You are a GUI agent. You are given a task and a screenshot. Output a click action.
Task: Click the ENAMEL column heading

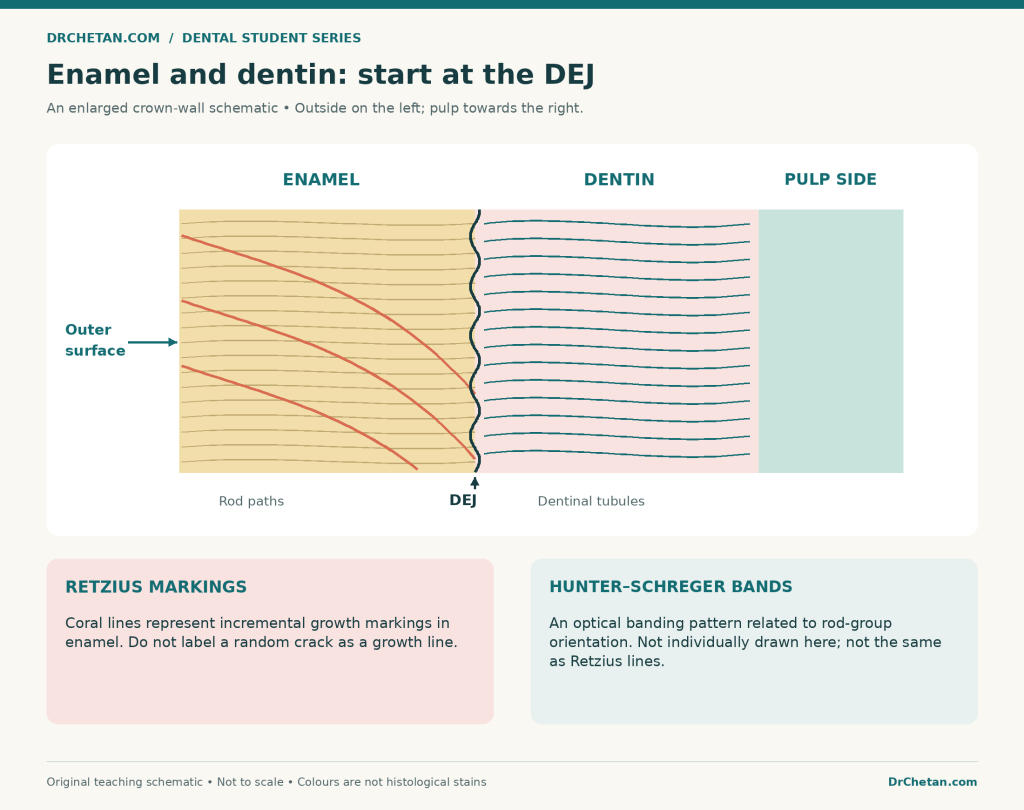tap(321, 180)
